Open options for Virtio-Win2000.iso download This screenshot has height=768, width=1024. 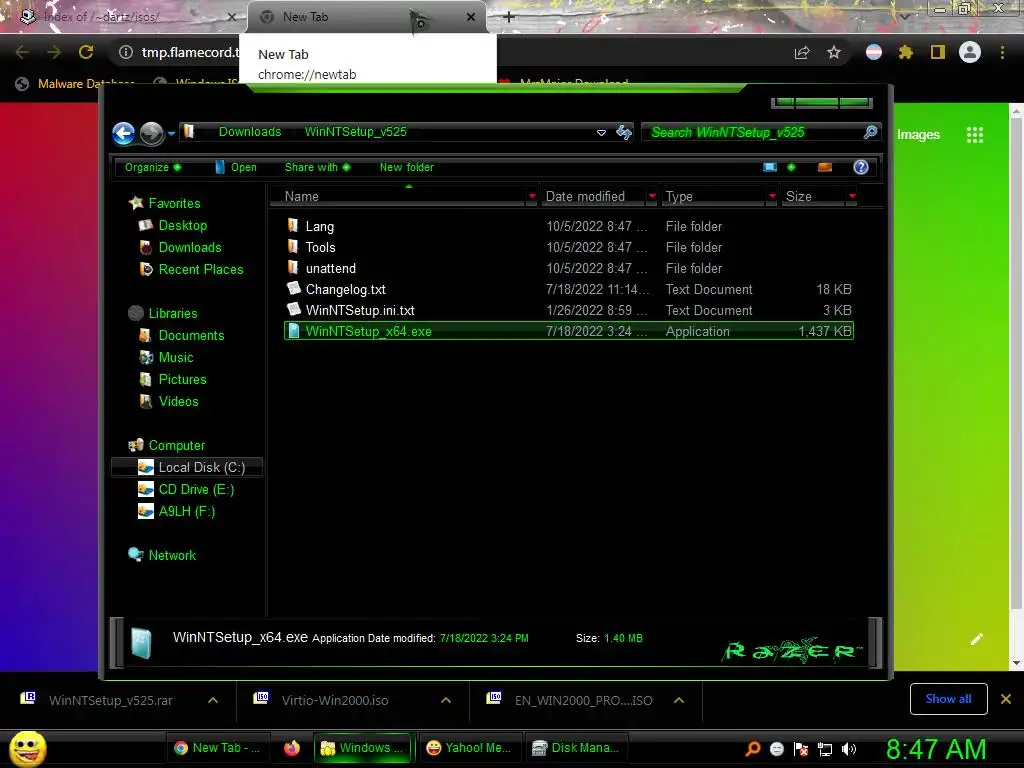tap(446, 700)
